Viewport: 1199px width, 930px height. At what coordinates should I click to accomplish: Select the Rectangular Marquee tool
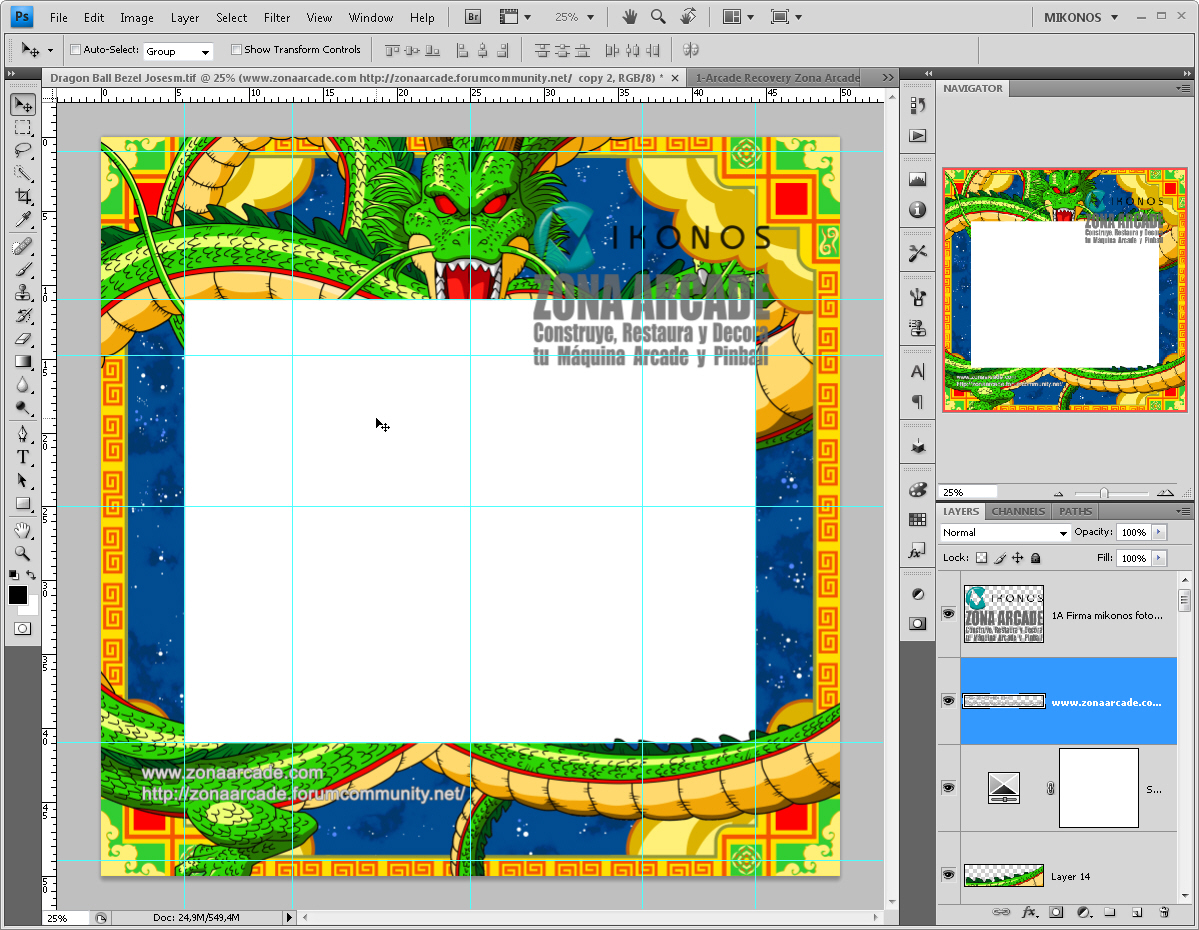tap(23, 128)
